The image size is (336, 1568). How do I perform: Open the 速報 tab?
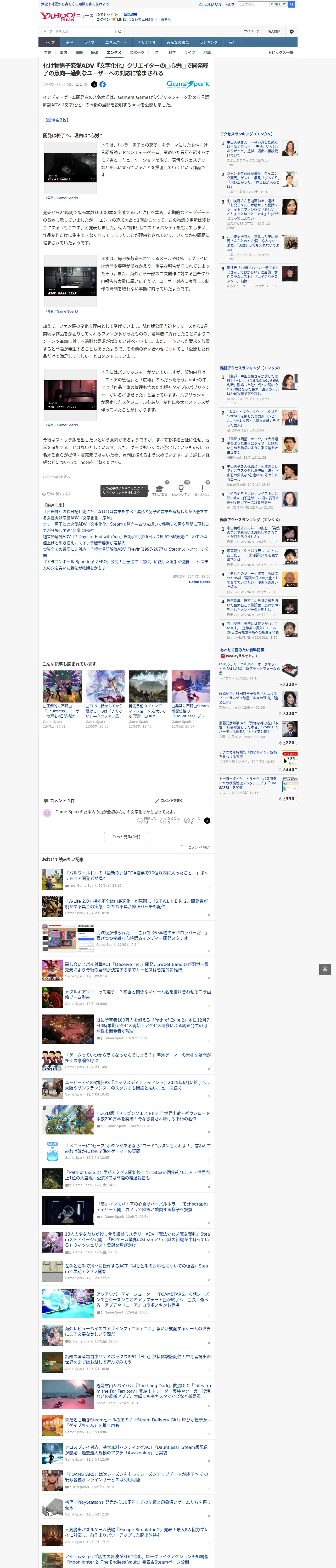pyautogui.click(x=69, y=43)
